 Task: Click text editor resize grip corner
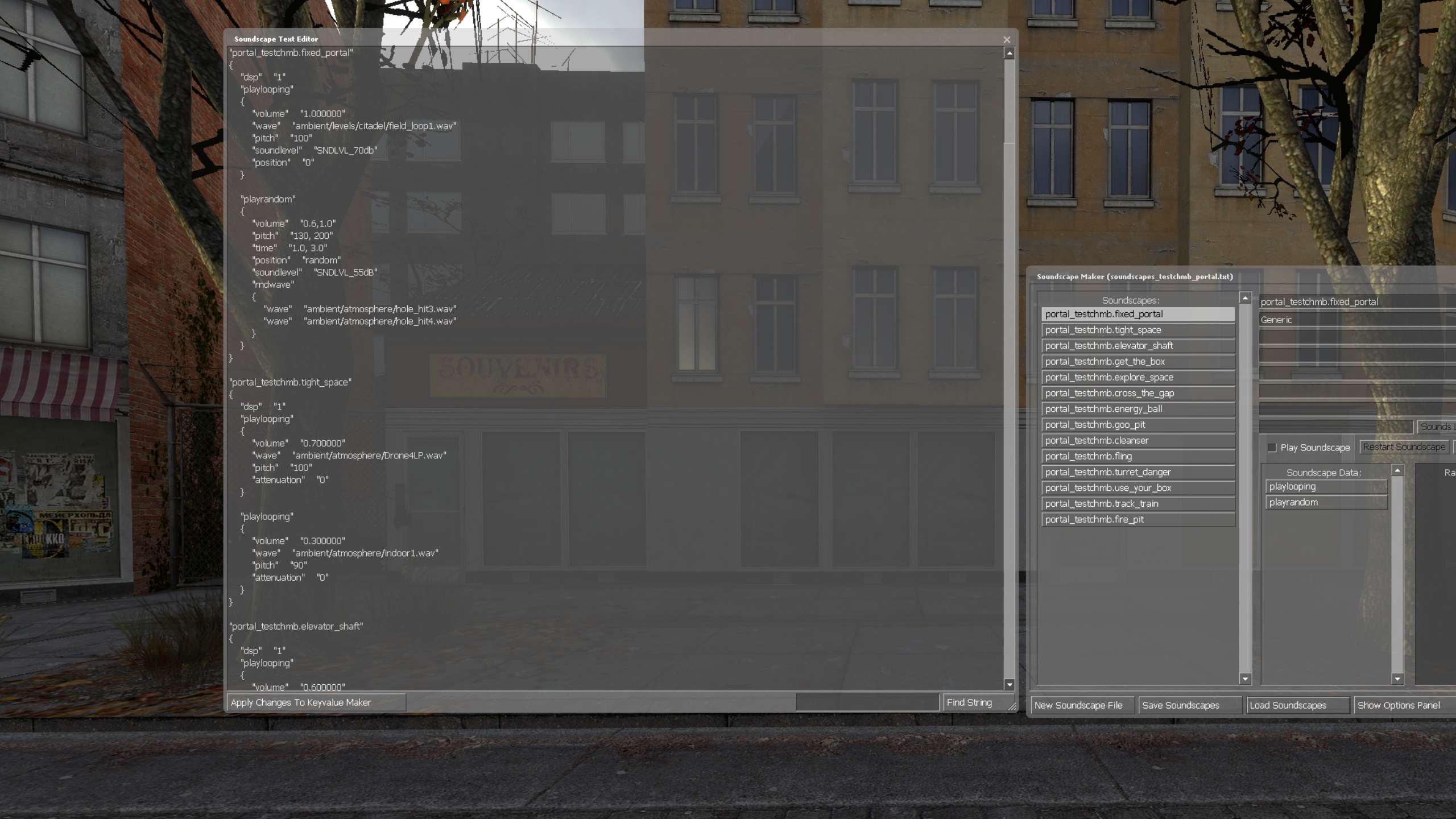(x=1012, y=706)
